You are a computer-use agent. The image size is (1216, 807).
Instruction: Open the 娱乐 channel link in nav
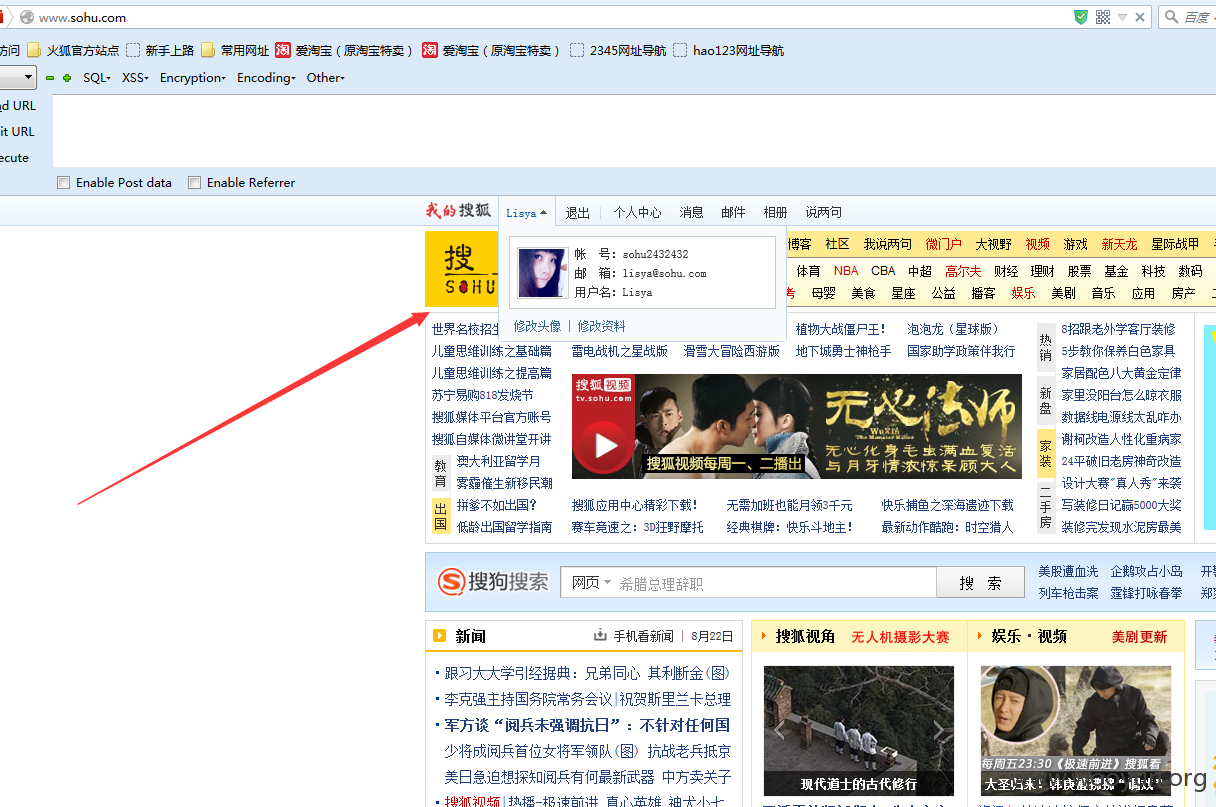(x=1023, y=293)
